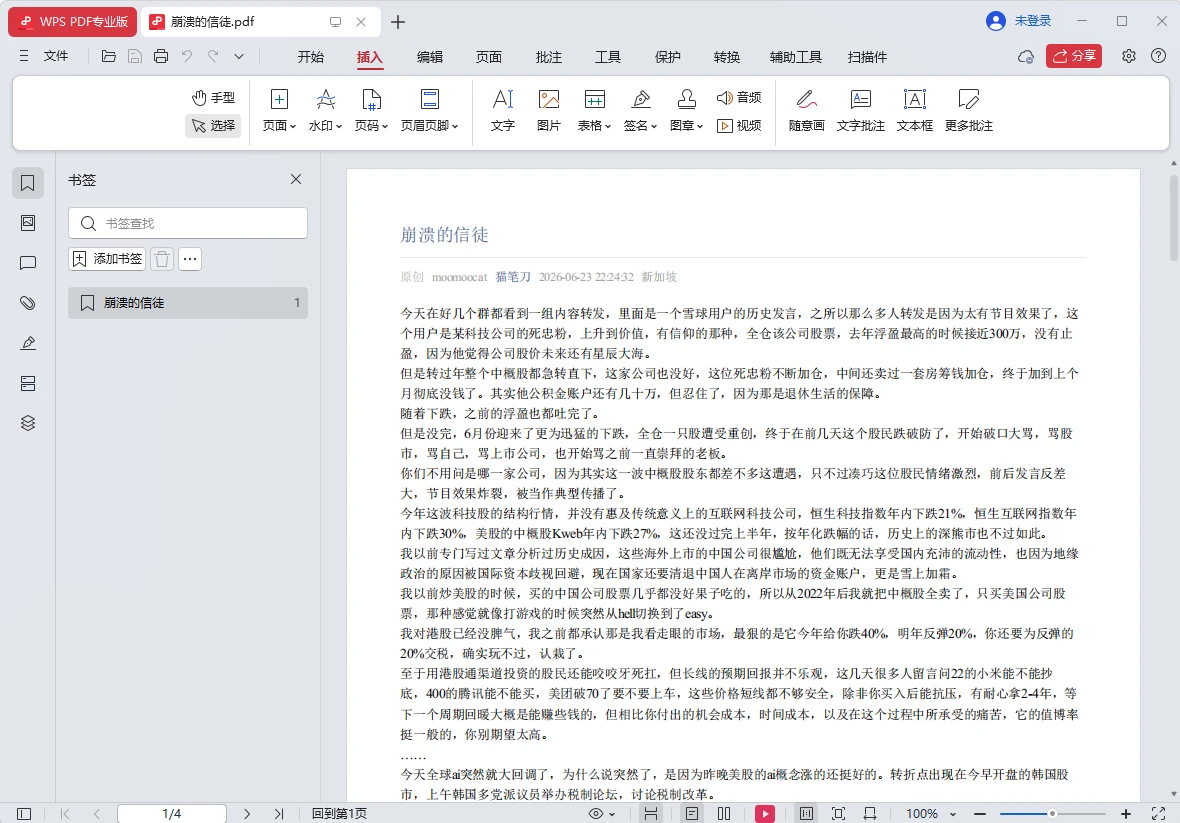This screenshot has width=1180, height=823.
Task: Click 未登录 to sign in
Action: (x=1032, y=21)
